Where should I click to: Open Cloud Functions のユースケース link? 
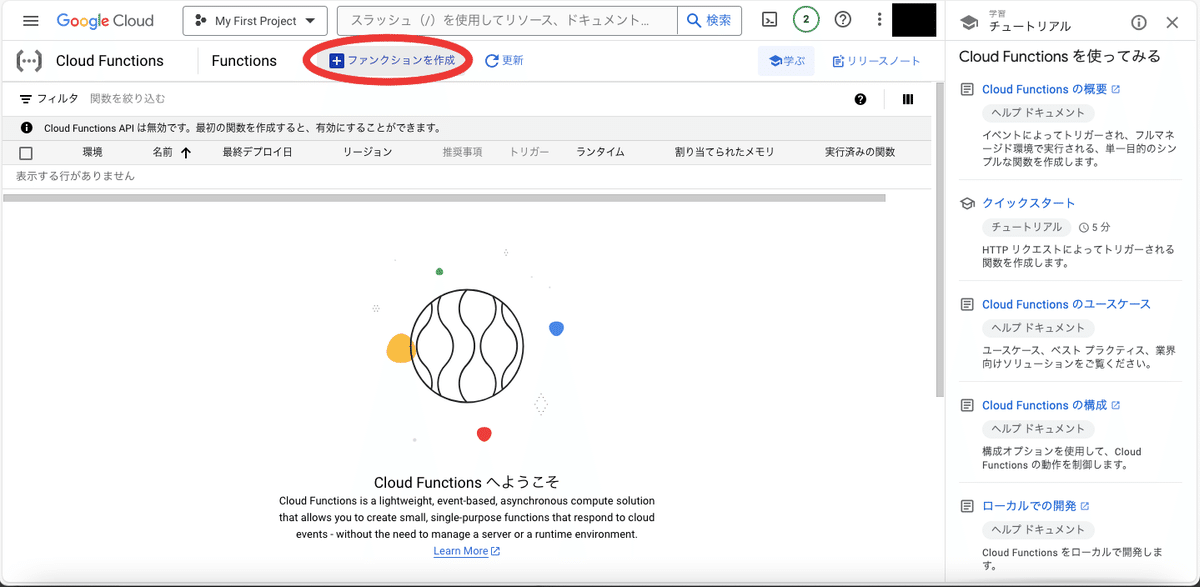1066,304
